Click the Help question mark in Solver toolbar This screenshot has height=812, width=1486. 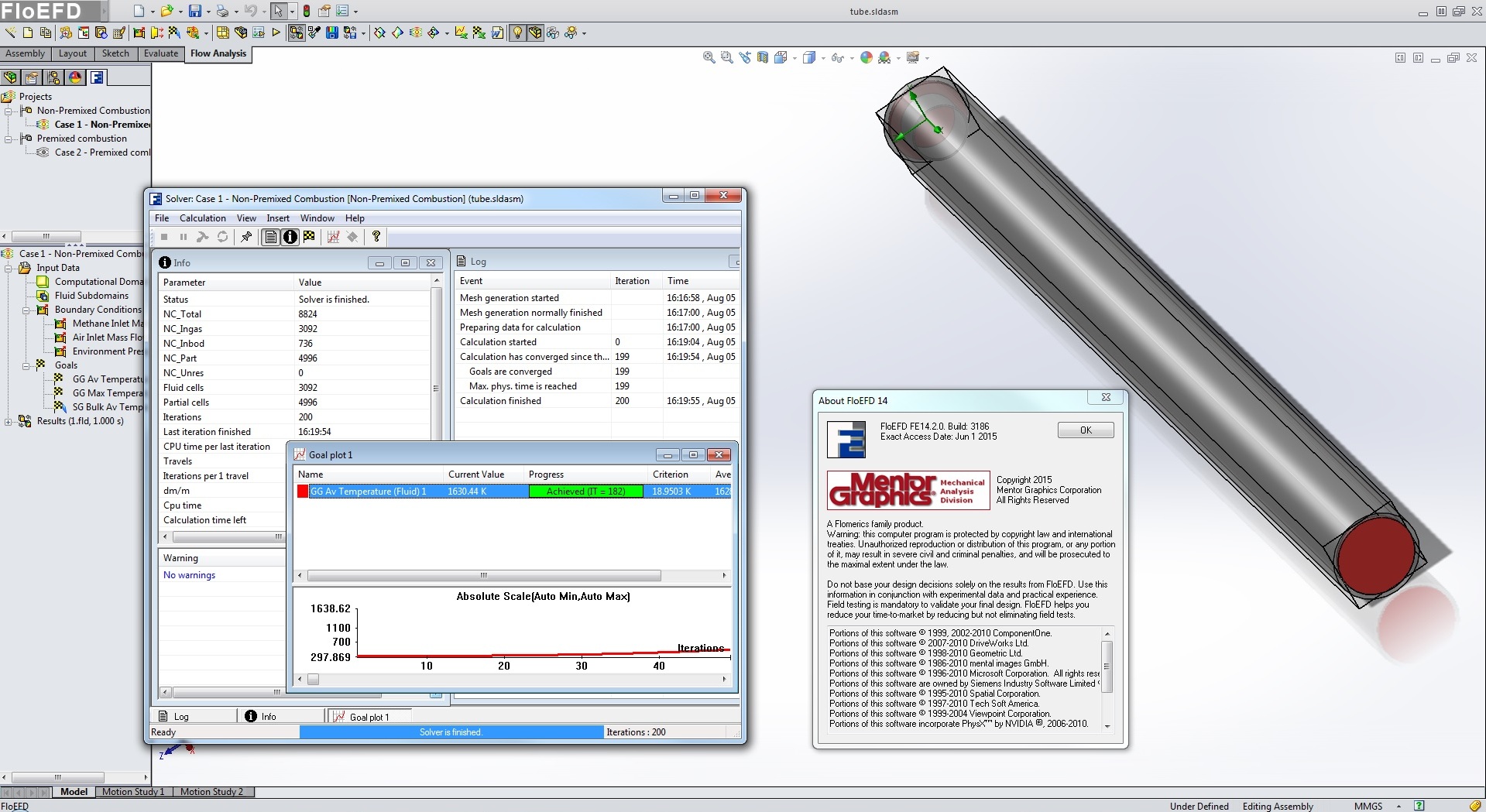click(376, 237)
